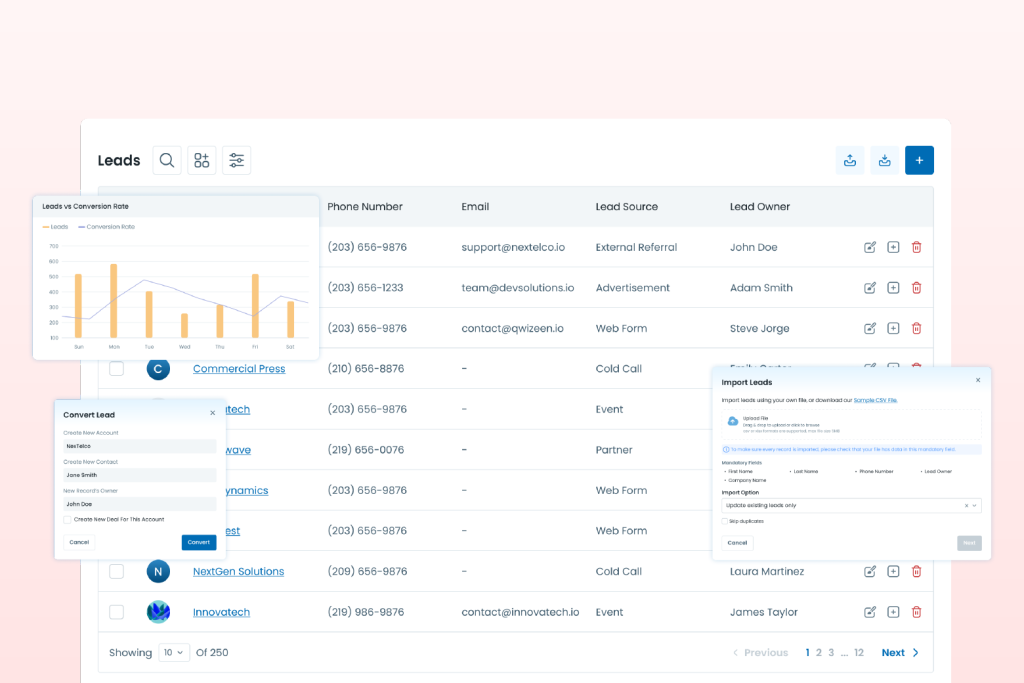1024x683 pixels.
Task: Check 'Create New Deal For This Account'
Action: [67, 519]
